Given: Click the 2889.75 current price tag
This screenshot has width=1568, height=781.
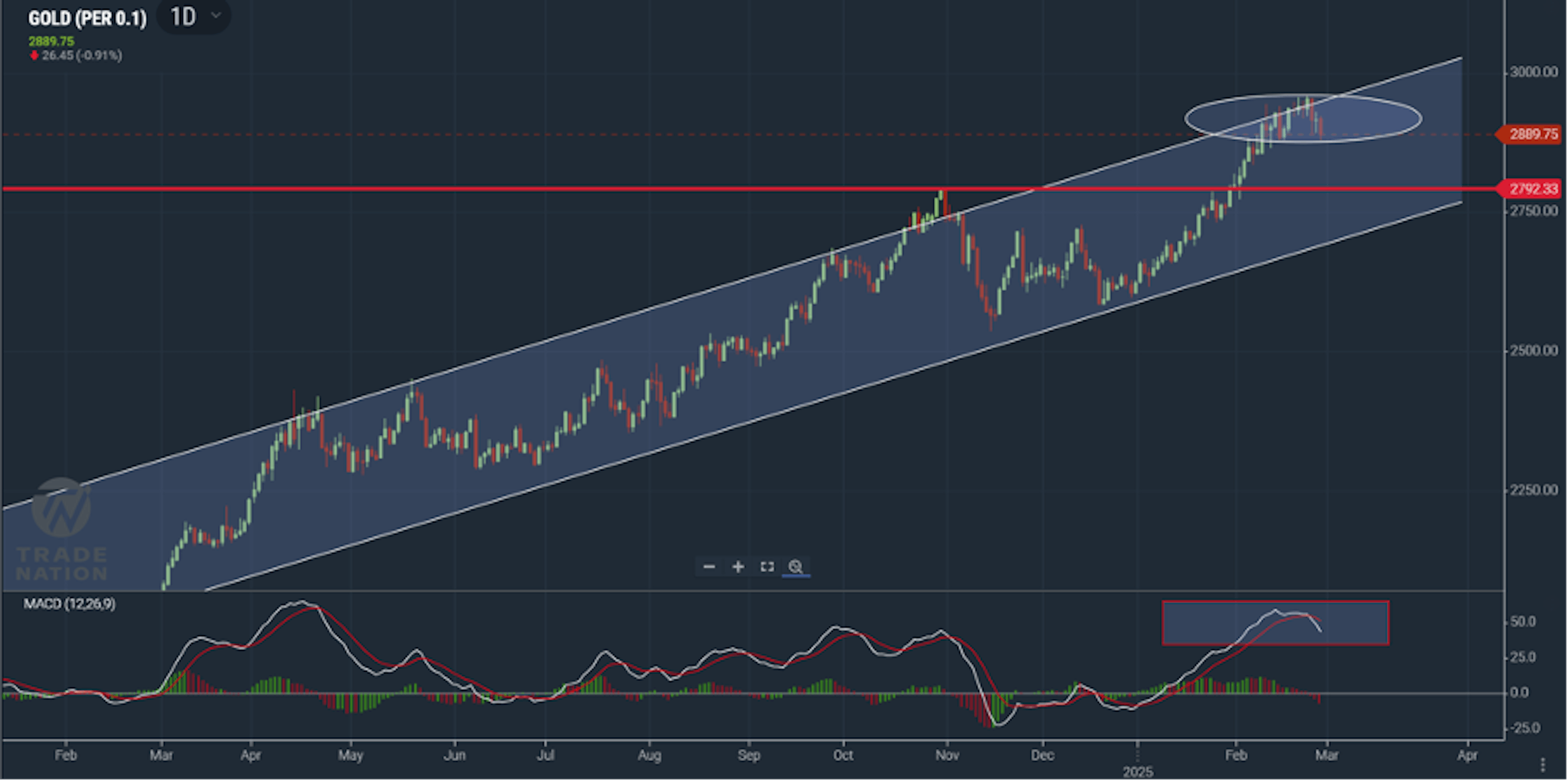Looking at the screenshot, I should (x=1530, y=134).
